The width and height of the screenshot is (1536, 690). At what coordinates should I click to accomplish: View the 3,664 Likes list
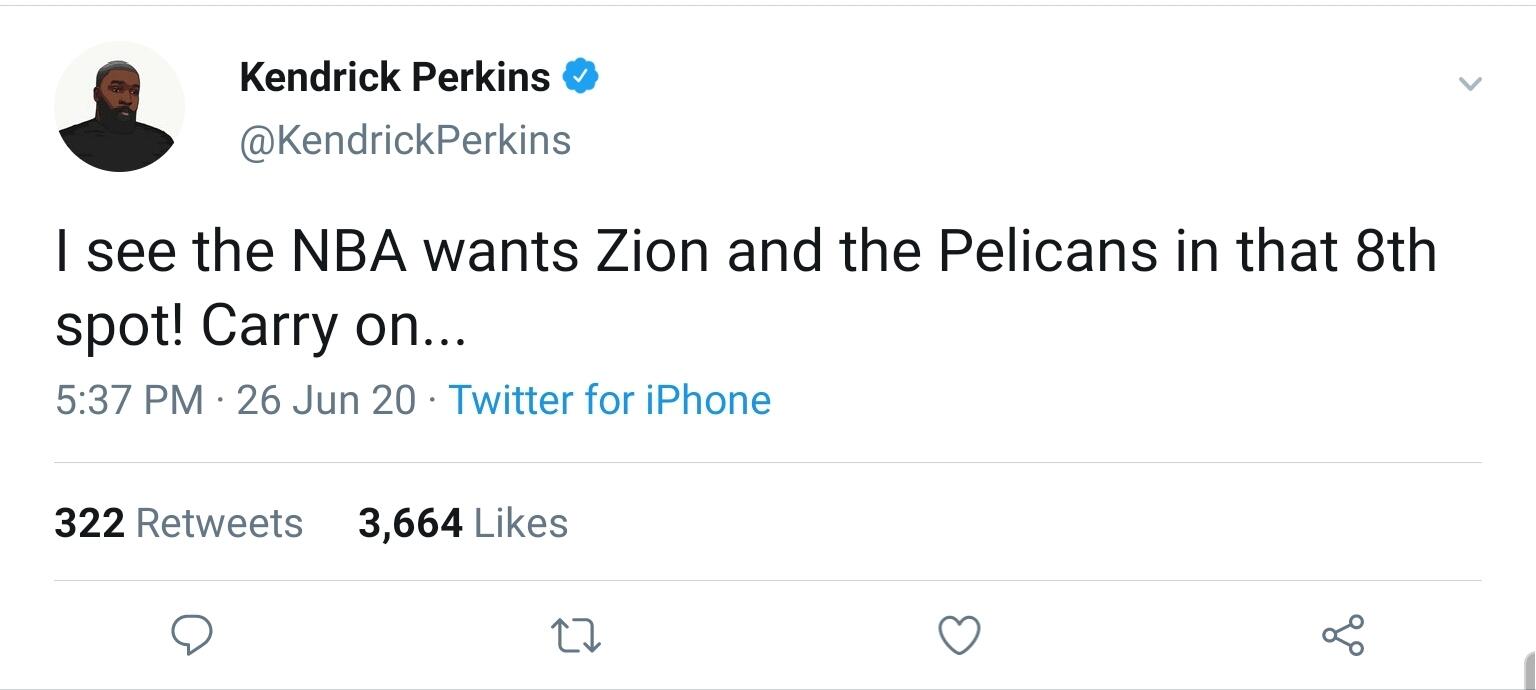click(x=463, y=523)
